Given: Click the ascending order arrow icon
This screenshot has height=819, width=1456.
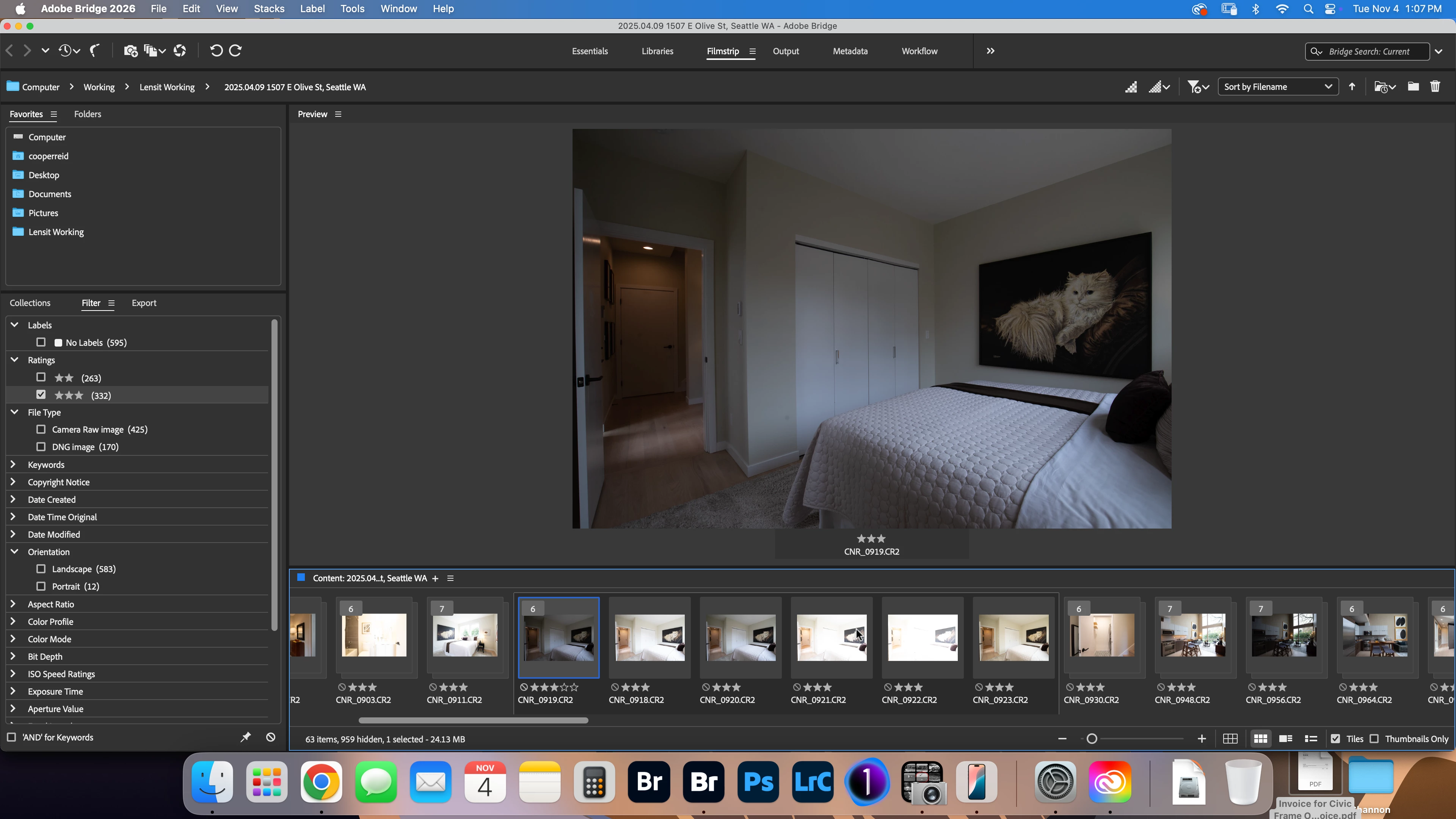Looking at the screenshot, I should click(x=1352, y=86).
